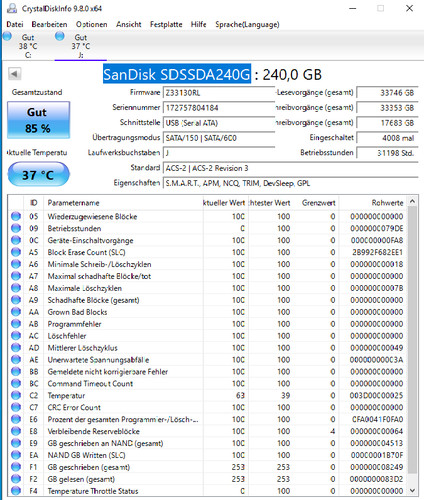Click the status icon for Maximale Löschzyklen

16,288
